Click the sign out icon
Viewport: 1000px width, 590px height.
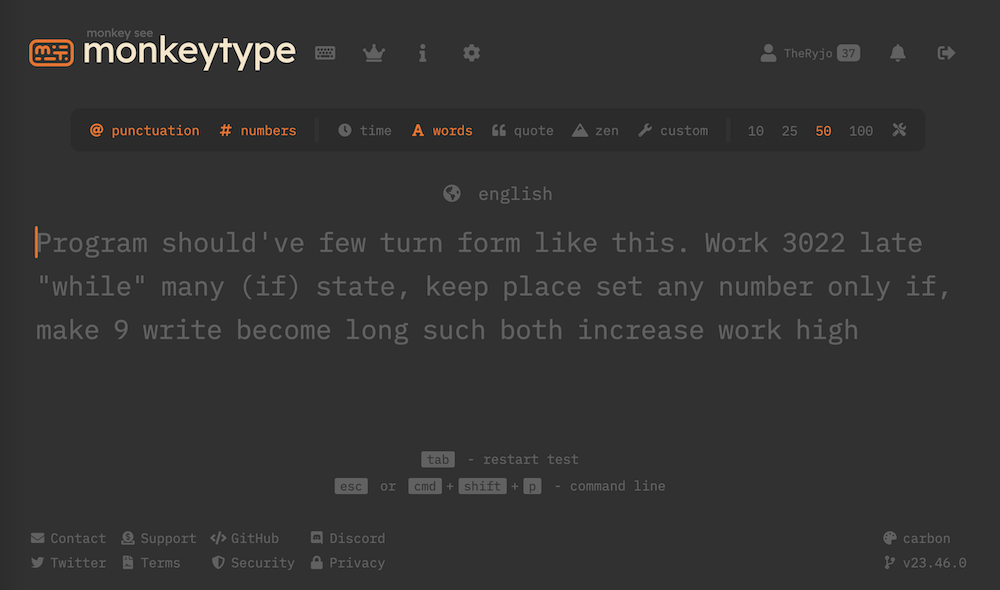(x=946, y=53)
